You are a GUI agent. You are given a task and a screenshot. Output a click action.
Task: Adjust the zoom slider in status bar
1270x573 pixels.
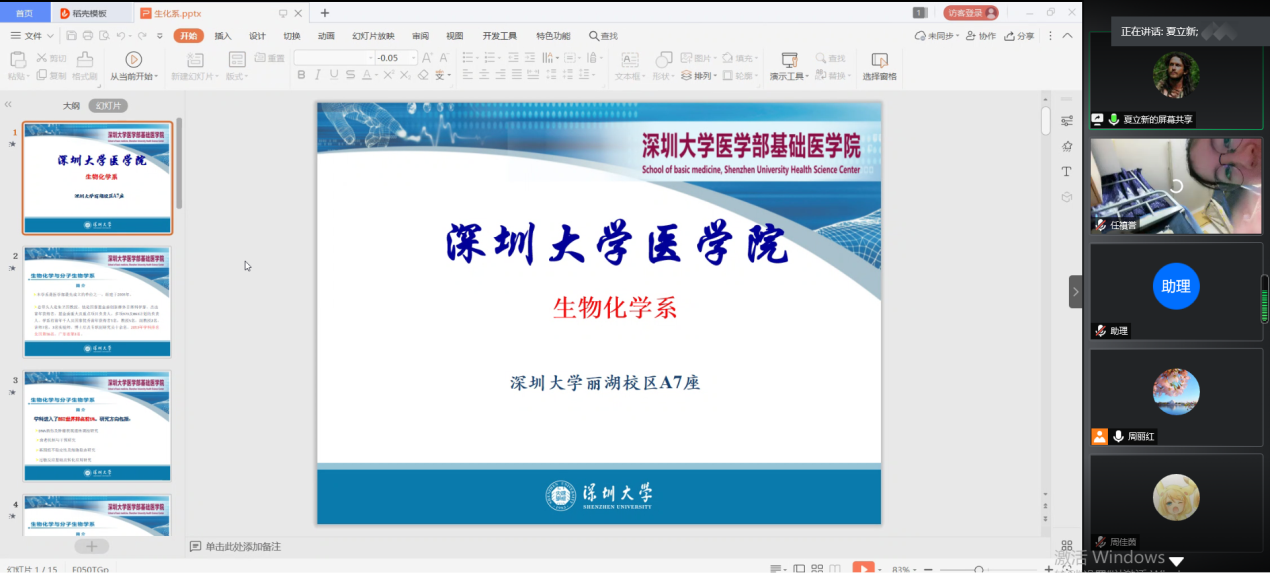[978, 569]
